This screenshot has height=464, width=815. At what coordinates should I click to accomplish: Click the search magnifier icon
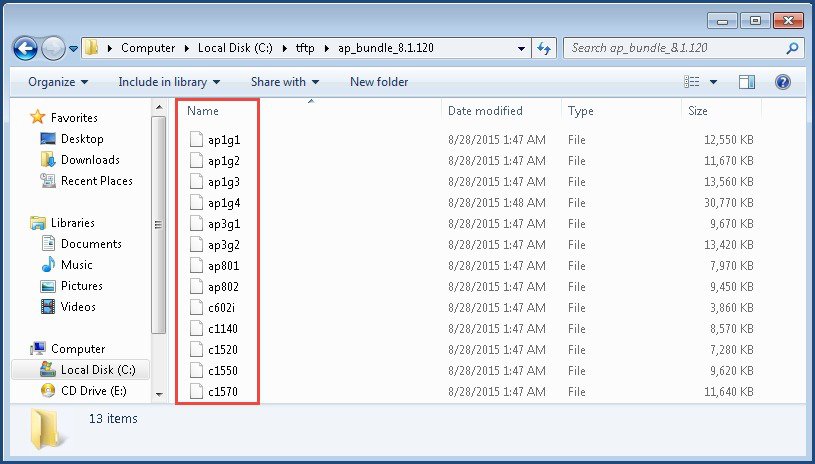click(x=792, y=48)
